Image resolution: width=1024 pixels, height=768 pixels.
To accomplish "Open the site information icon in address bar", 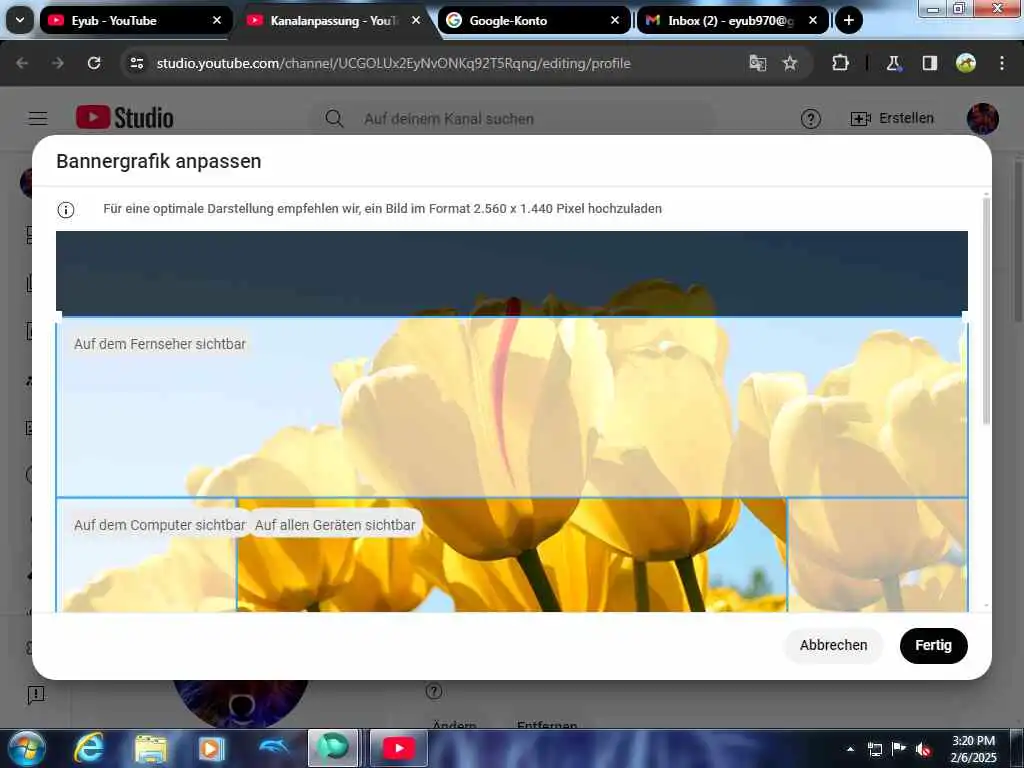I will (136, 63).
